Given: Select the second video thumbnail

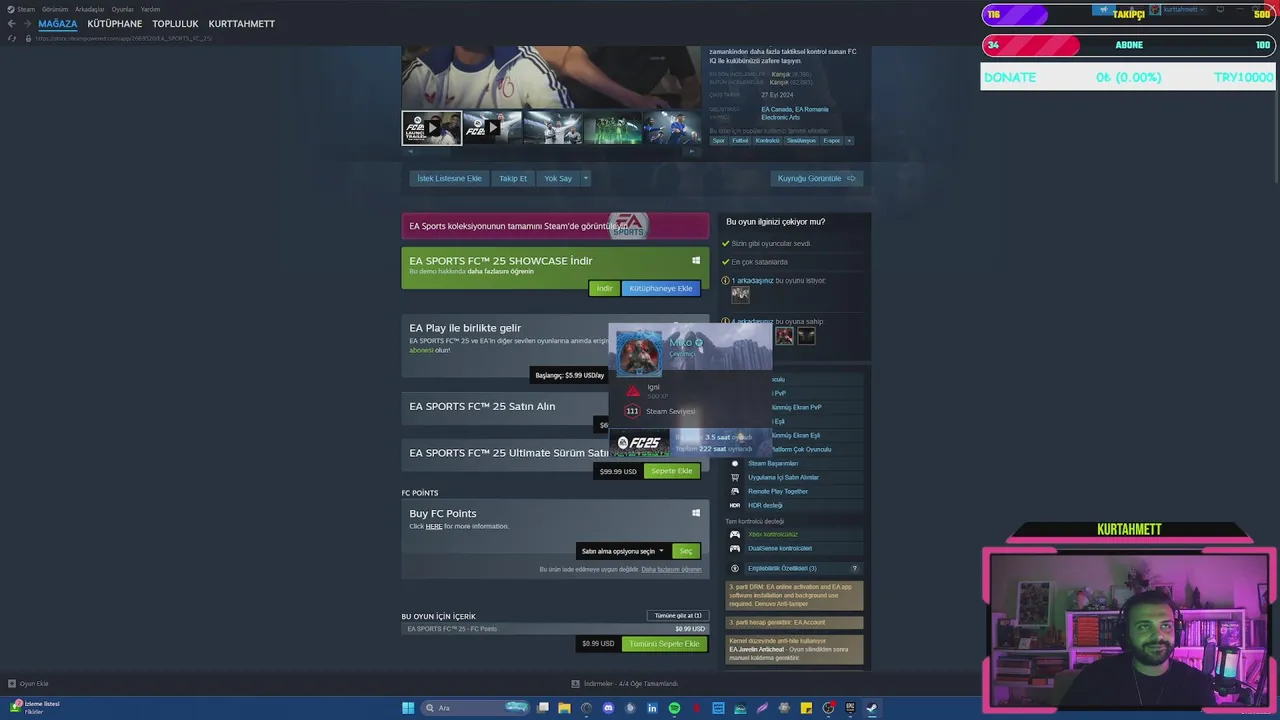Looking at the screenshot, I should [x=492, y=128].
